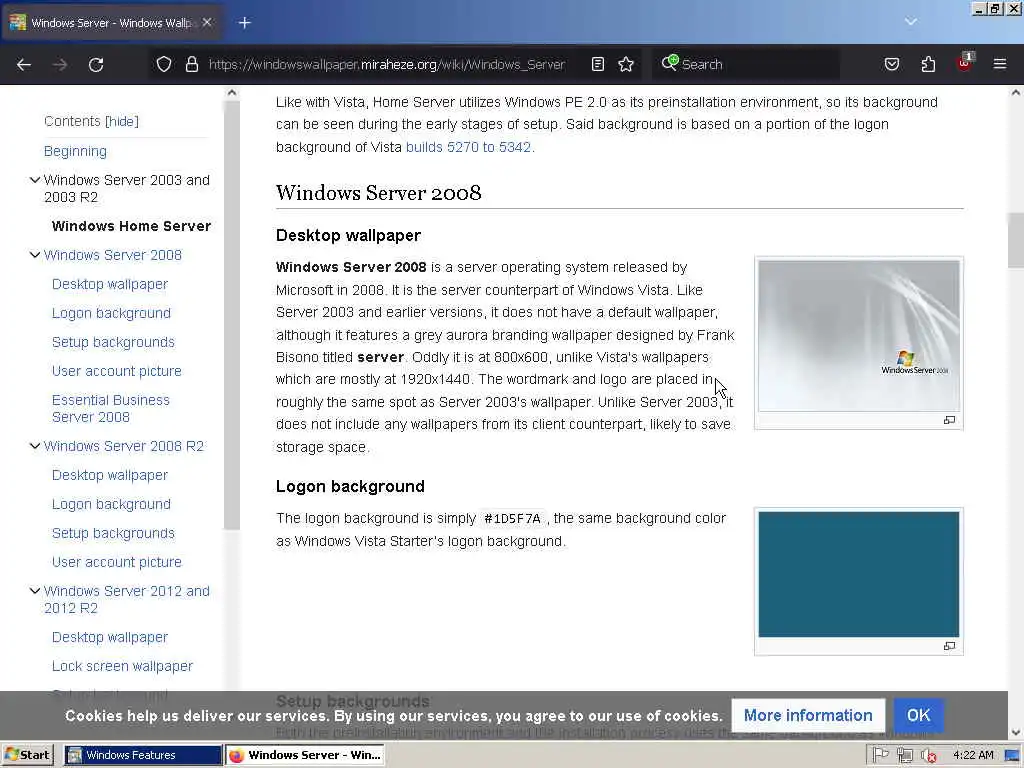The height and width of the screenshot is (768, 1024).
Task: Open the teal logon background thumbnail
Action: 859,574
